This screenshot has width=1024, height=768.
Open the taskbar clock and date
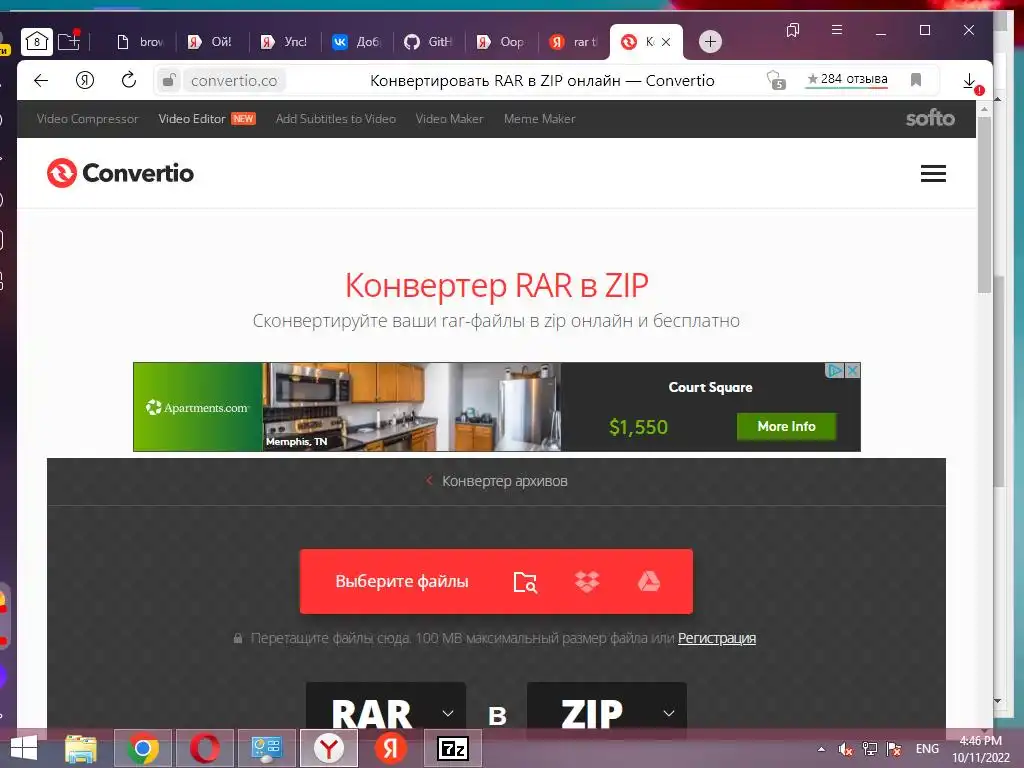coord(980,749)
